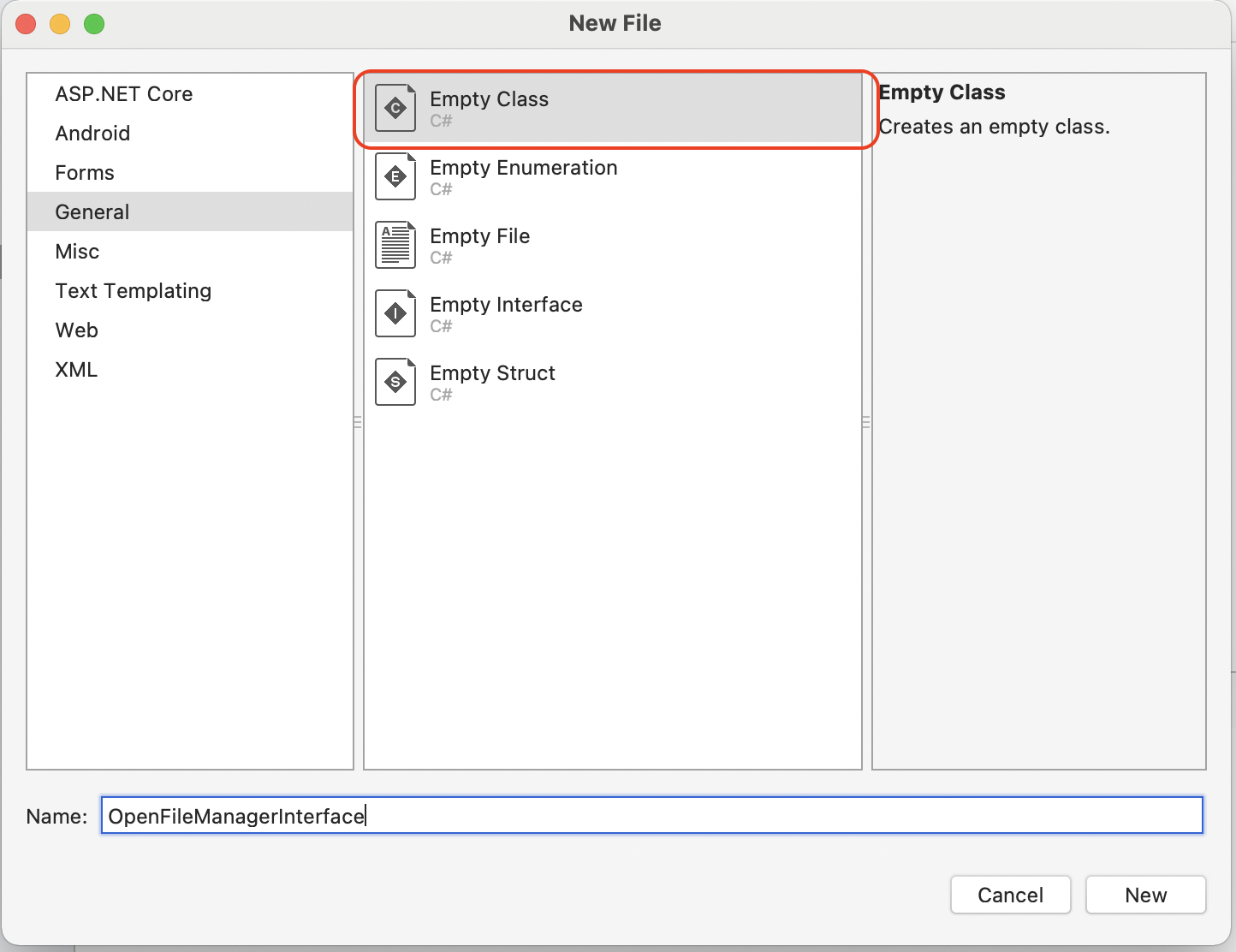Select the ASP.NET Core category

pyautogui.click(x=124, y=94)
